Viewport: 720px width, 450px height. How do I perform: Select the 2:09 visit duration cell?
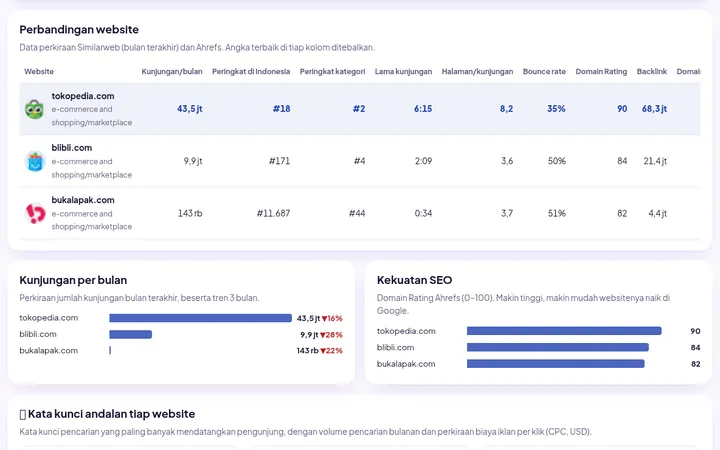click(x=423, y=161)
